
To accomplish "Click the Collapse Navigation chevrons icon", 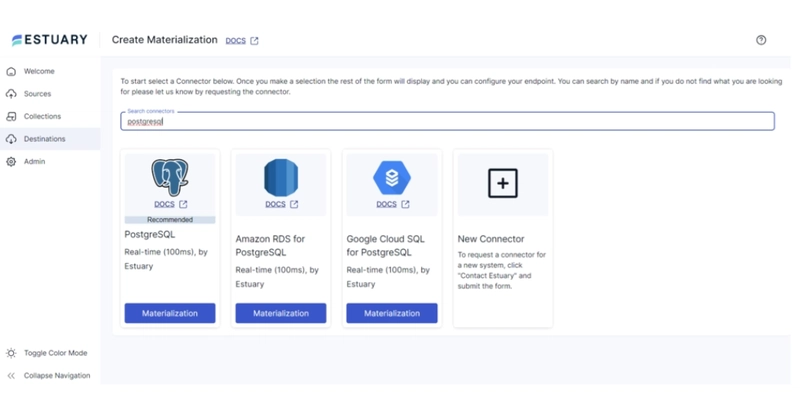I will pyautogui.click(x=11, y=376).
